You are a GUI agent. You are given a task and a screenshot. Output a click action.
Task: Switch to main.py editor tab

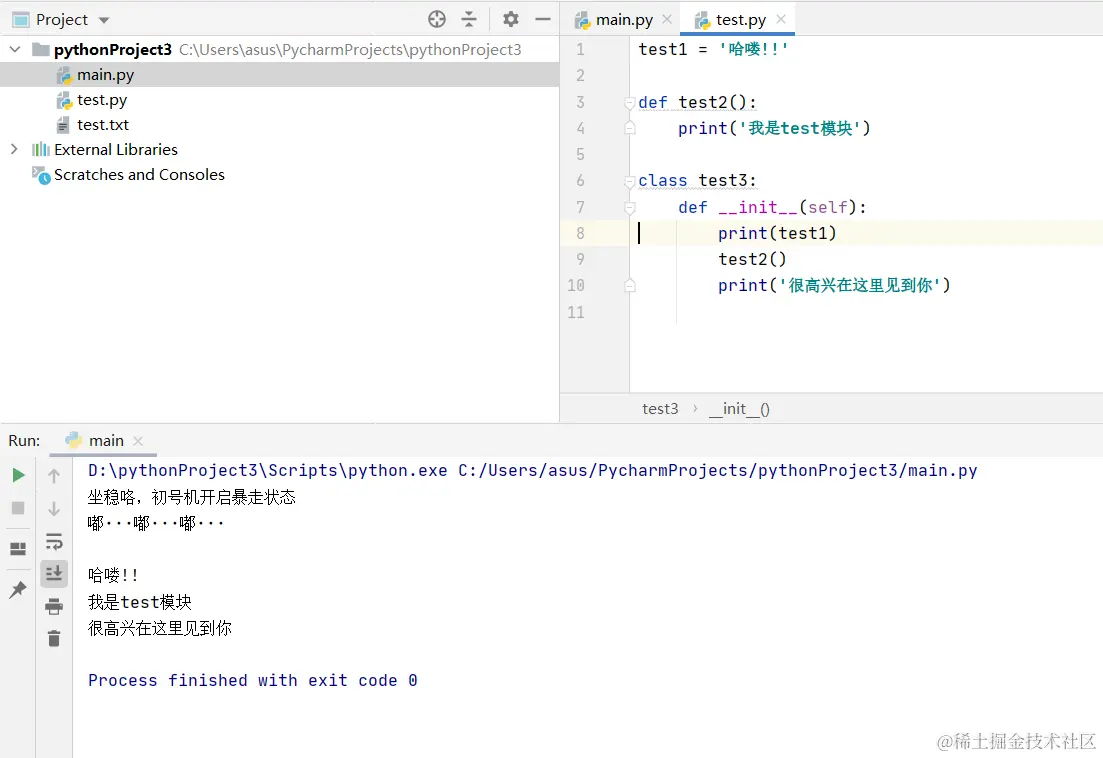tap(624, 20)
